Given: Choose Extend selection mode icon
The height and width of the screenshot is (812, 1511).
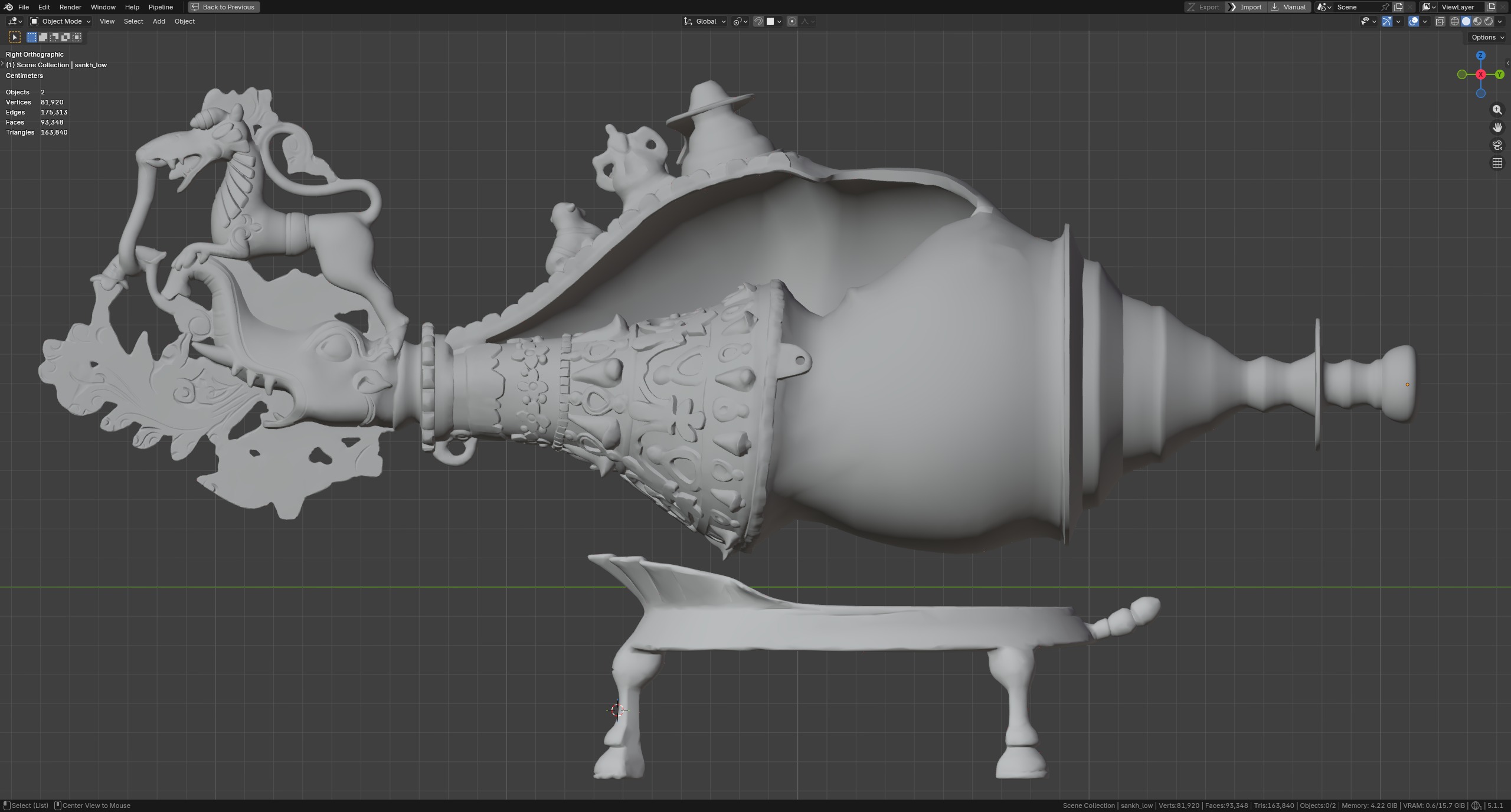Looking at the screenshot, I should (x=43, y=37).
